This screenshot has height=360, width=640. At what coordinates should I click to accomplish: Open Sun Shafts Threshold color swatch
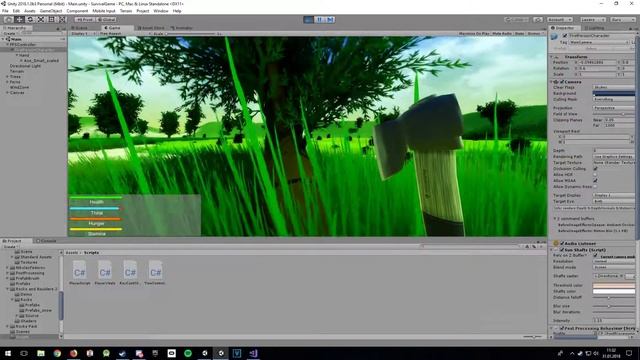click(614, 285)
